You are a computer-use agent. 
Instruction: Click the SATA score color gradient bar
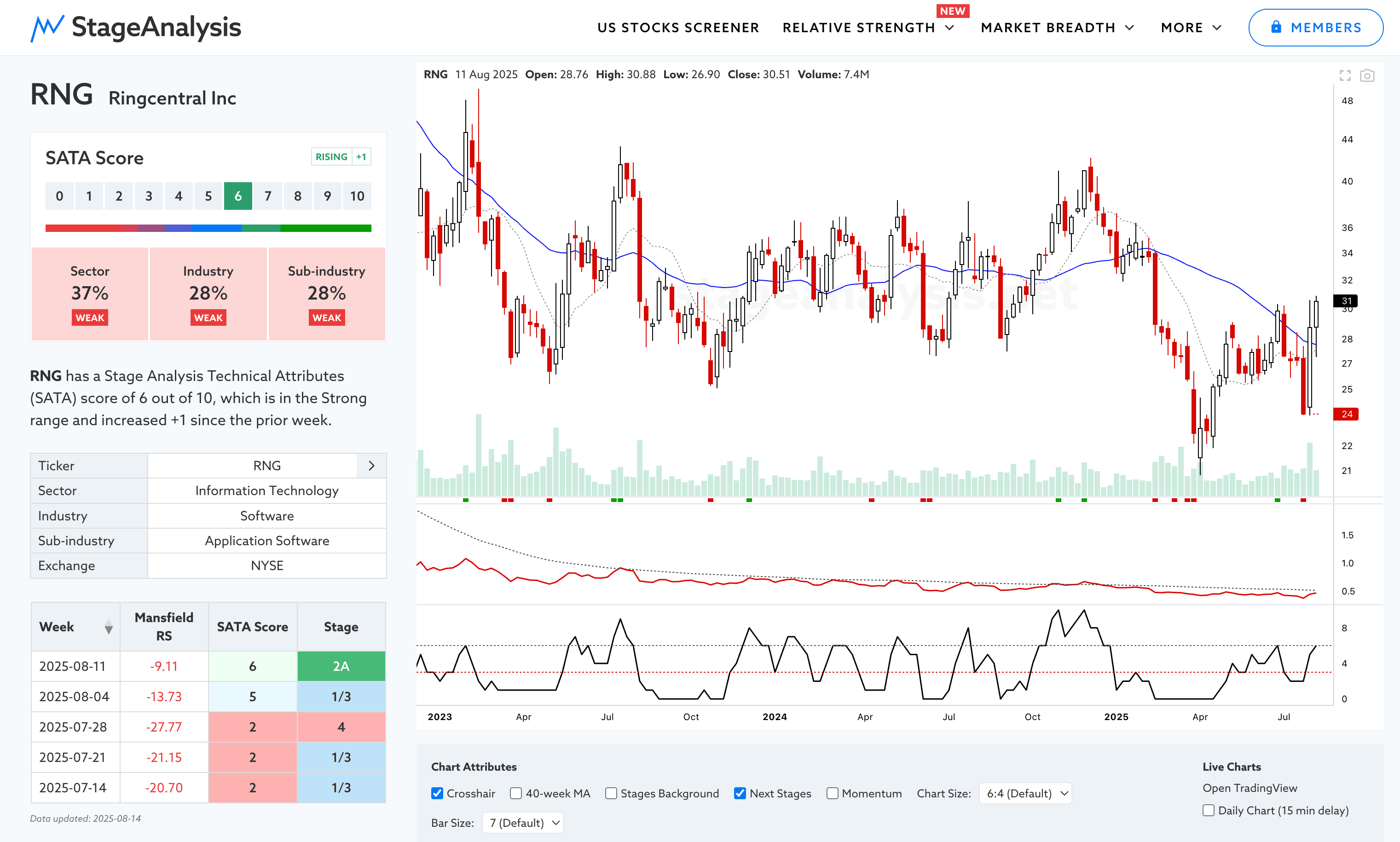click(x=208, y=228)
